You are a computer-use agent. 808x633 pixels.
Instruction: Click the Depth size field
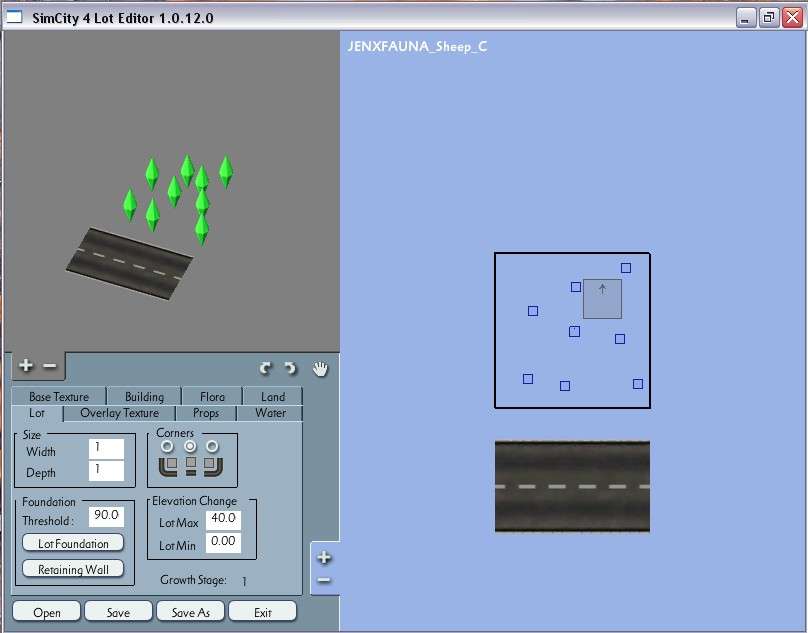(106, 471)
